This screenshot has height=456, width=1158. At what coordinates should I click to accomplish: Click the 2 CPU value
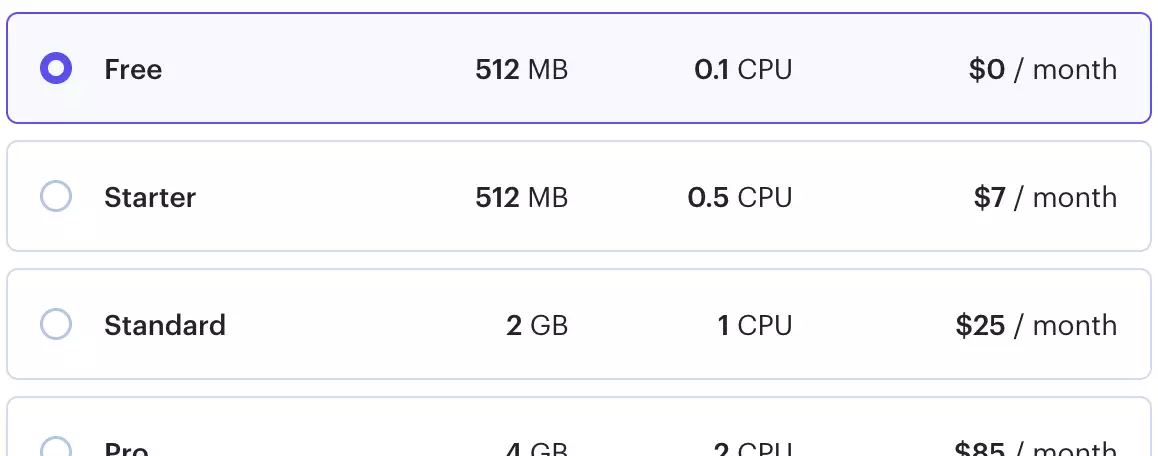[753, 448]
